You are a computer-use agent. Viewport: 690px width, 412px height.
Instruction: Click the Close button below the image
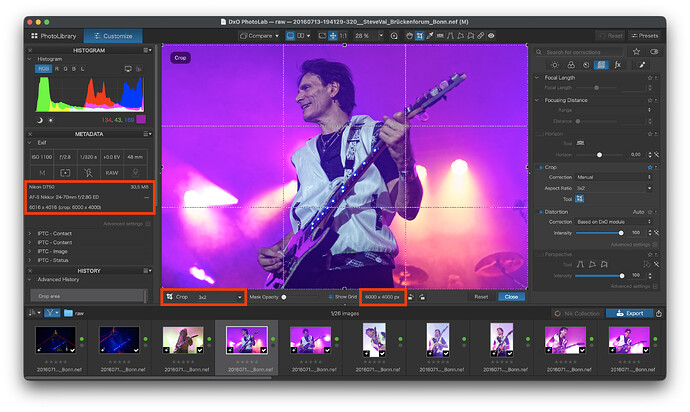pyautogui.click(x=511, y=297)
